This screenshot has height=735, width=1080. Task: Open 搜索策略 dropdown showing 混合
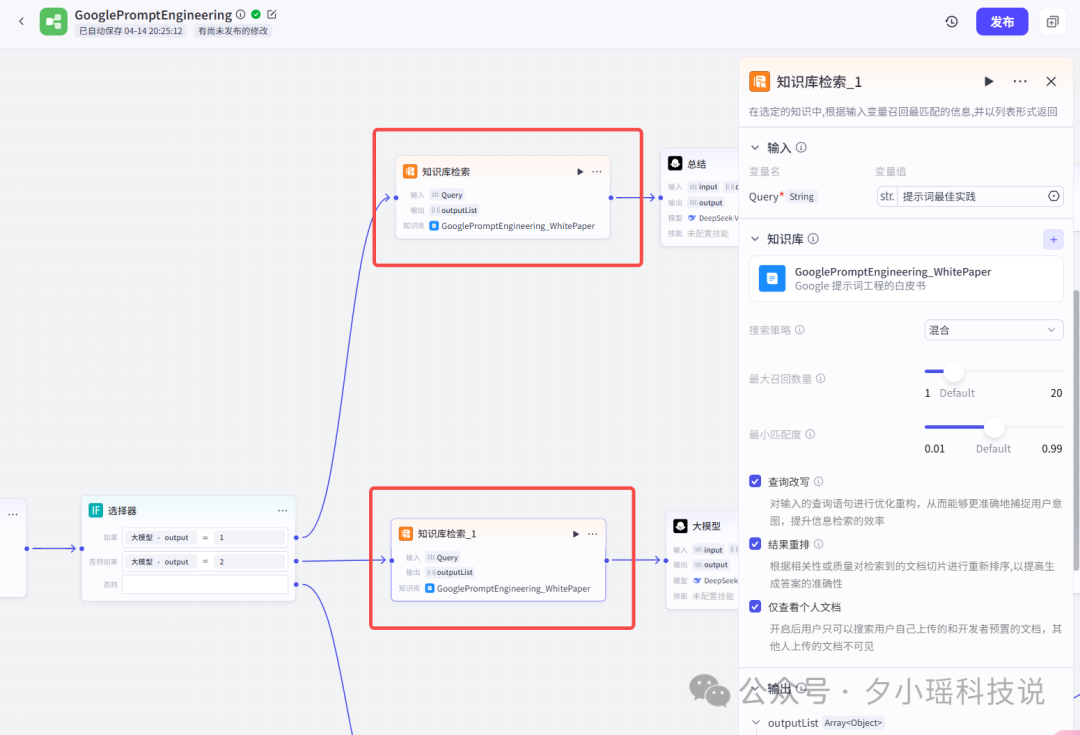(x=993, y=330)
